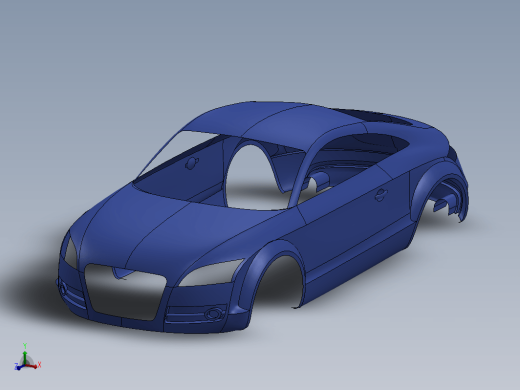Select the round fog light on the bumper

click(212, 313)
